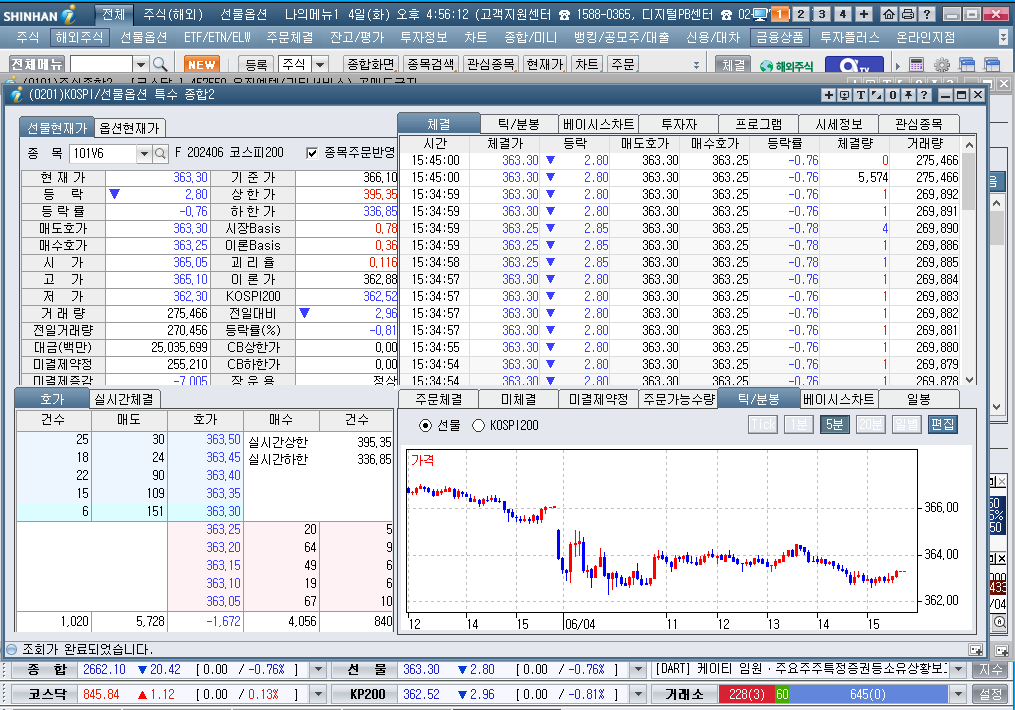Switch to virtual screen 4
Image resolution: width=1015 pixels, height=710 pixels.
842,14
